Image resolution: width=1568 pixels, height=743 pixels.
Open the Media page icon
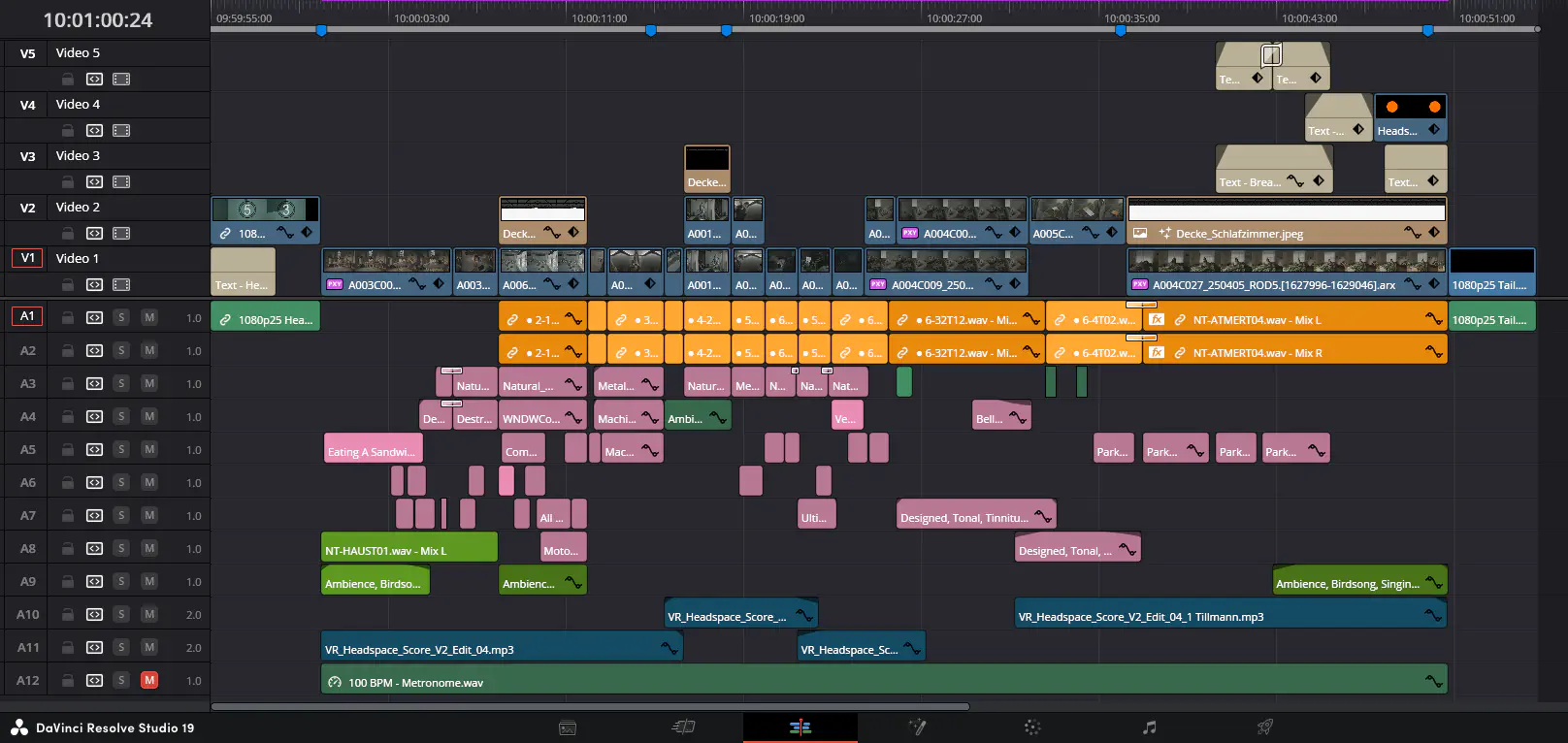(x=568, y=727)
